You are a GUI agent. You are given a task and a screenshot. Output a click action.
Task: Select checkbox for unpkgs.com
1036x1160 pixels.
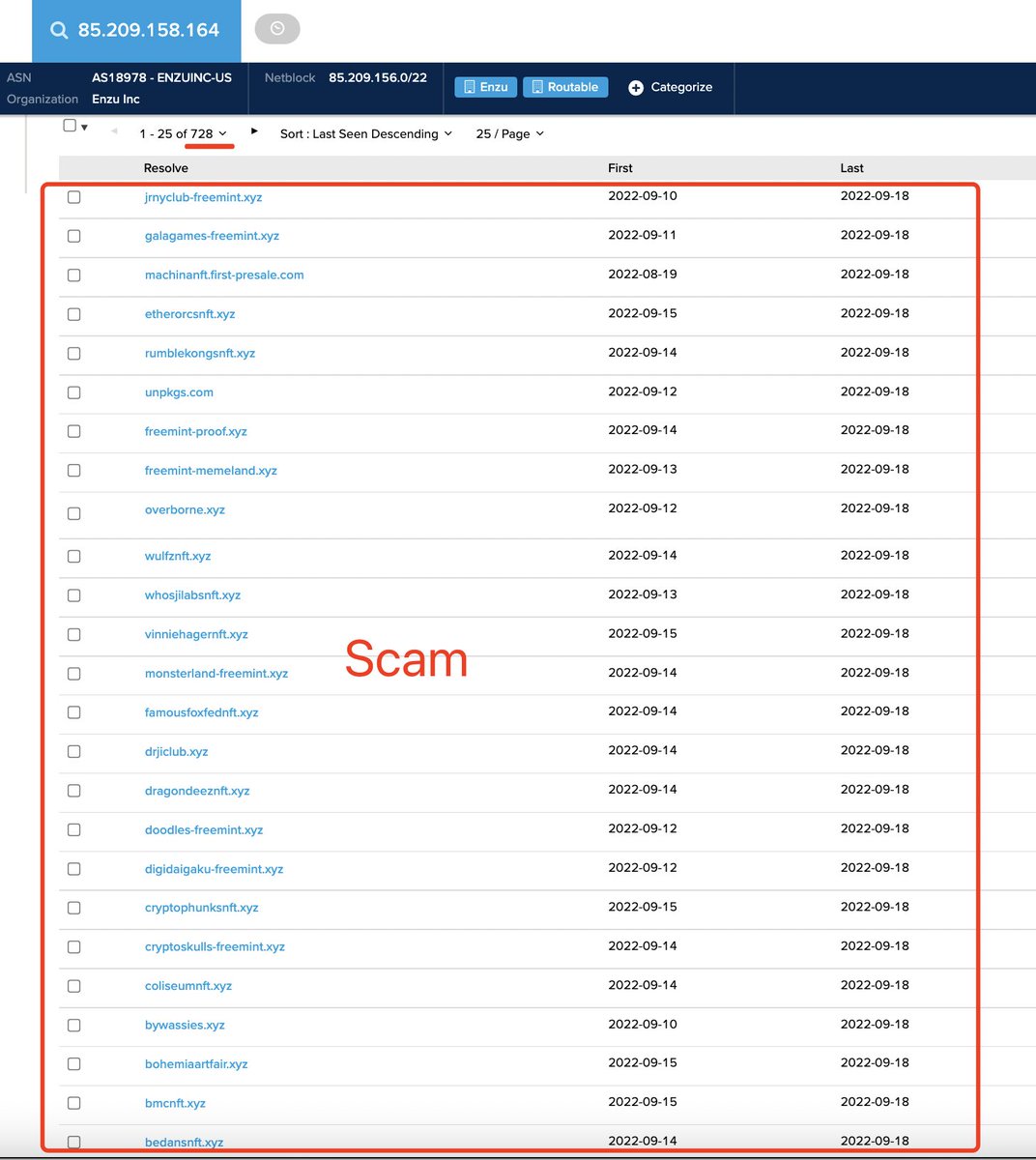click(74, 392)
